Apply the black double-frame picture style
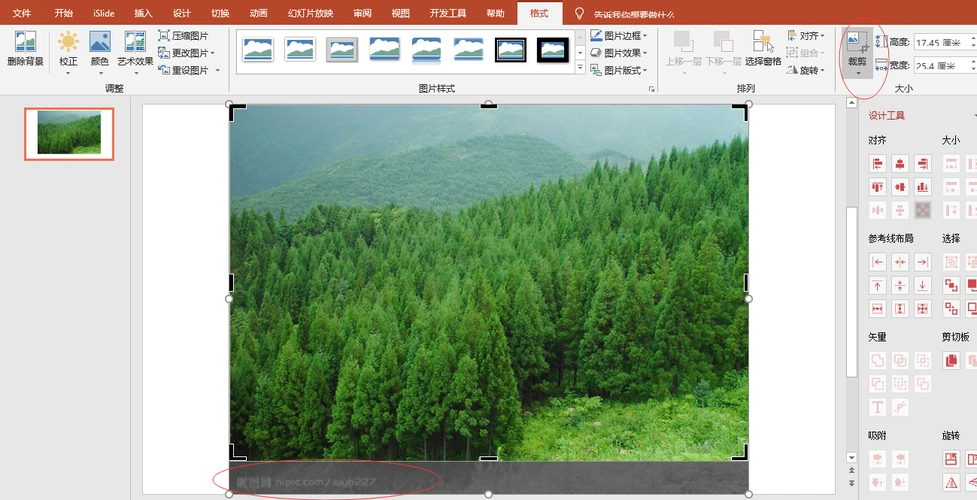 [510, 49]
